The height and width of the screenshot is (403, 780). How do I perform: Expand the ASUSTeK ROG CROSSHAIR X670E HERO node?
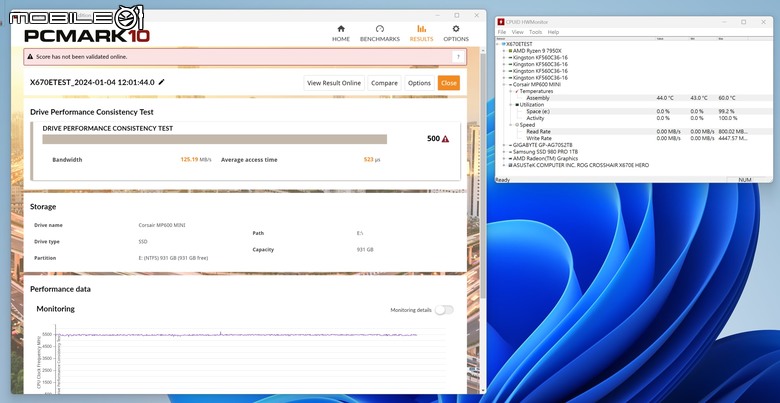504,165
